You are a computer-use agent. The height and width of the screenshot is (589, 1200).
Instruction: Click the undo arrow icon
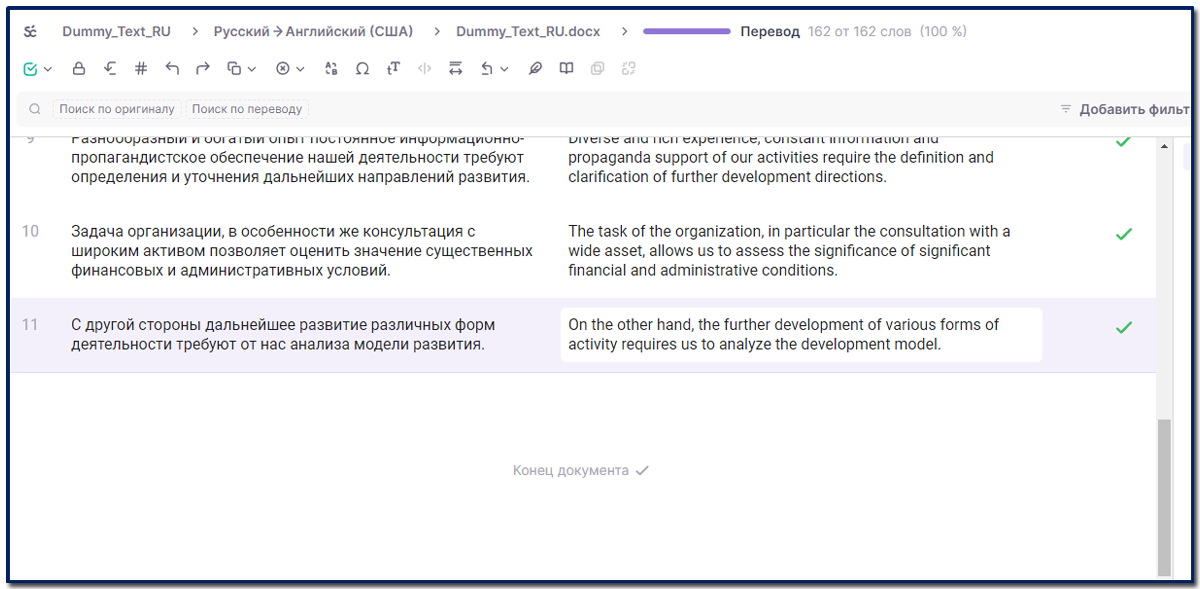click(172, 69)
